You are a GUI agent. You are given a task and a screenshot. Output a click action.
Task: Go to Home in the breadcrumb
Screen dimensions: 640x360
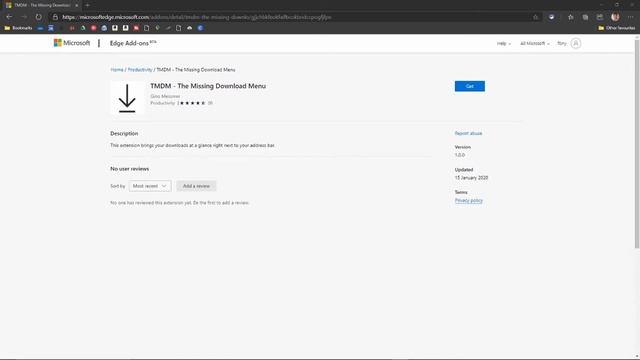[x=117, y=70]
